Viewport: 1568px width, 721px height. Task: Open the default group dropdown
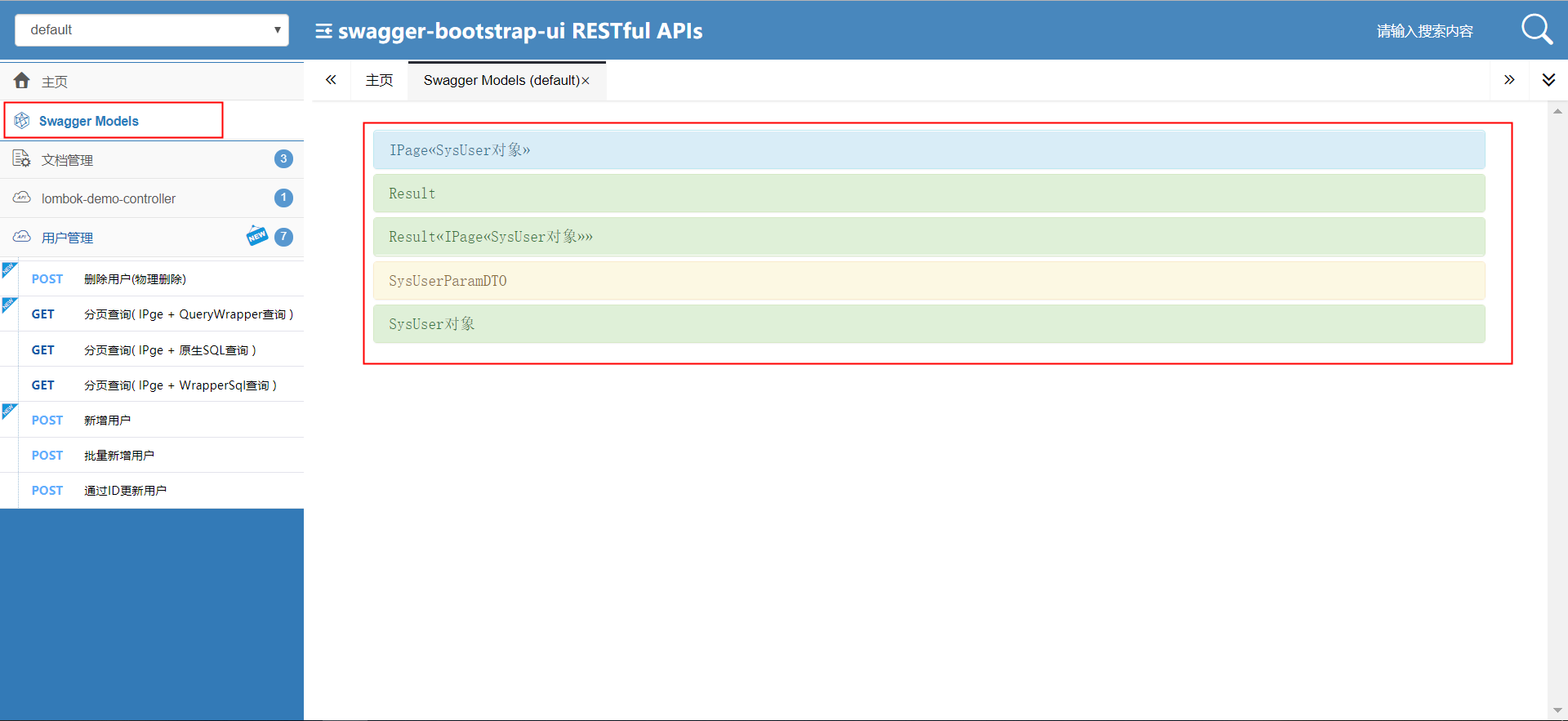pos(152,30)
